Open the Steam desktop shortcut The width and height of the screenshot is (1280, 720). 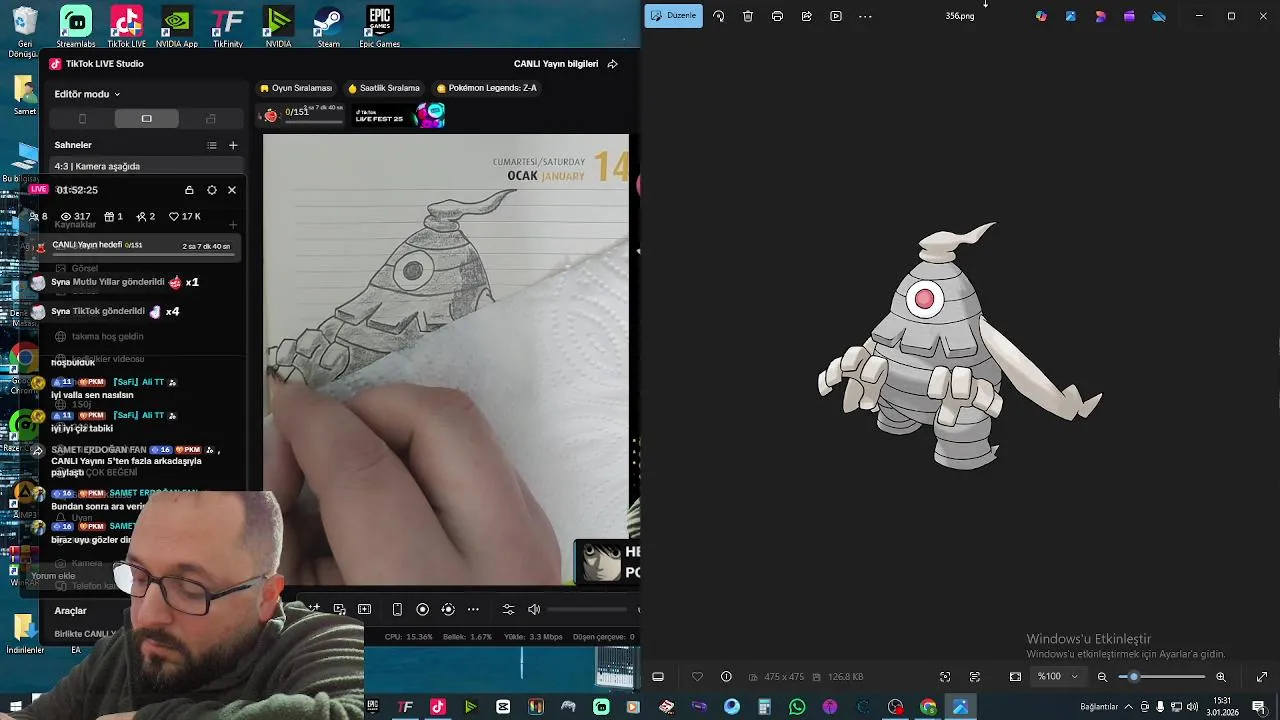[x=328, y=26]
